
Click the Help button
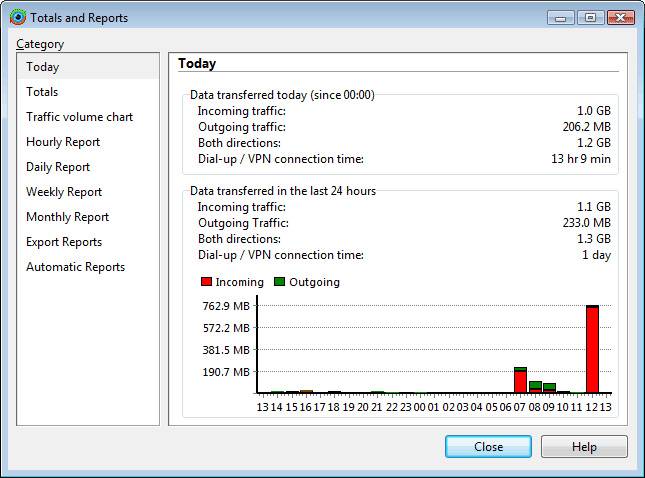click(584, 447)
